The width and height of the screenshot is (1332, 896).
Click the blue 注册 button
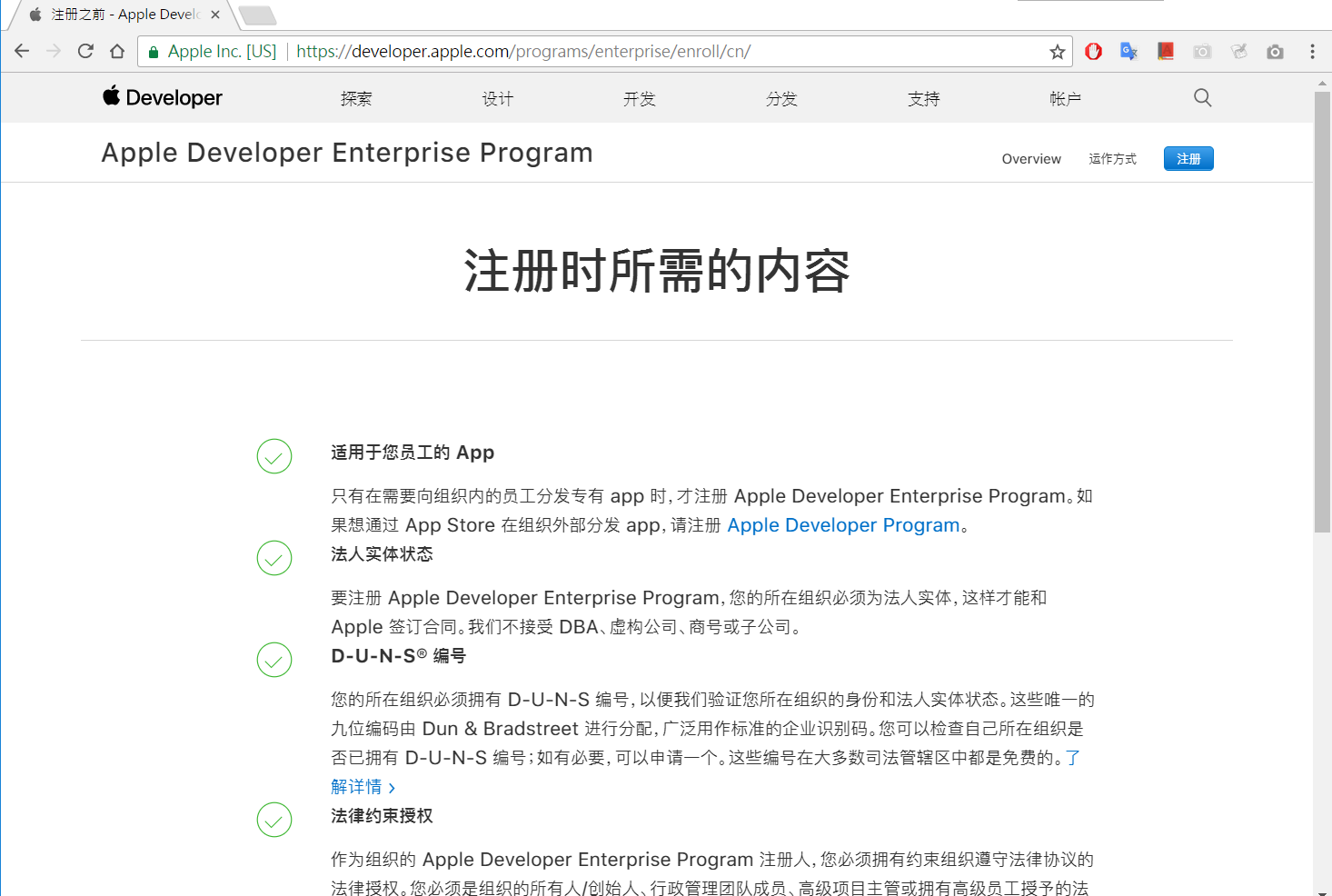1188,158
